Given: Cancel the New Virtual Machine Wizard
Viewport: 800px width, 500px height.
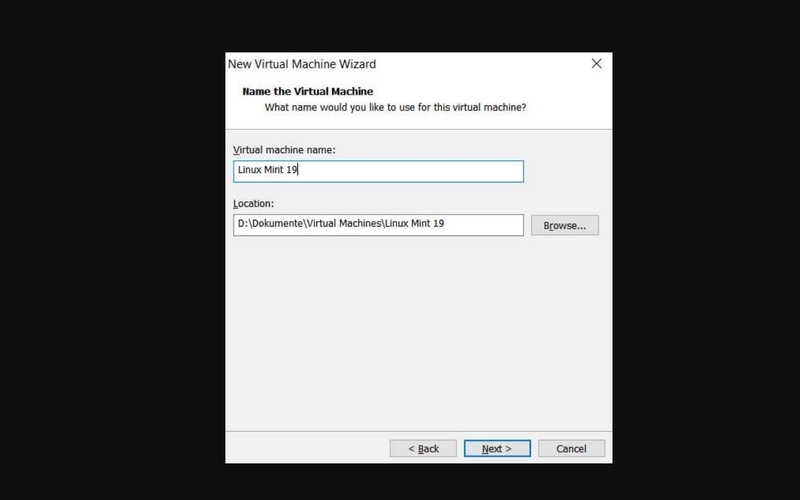Looking at the screenshot, I should tap(571, 448).
